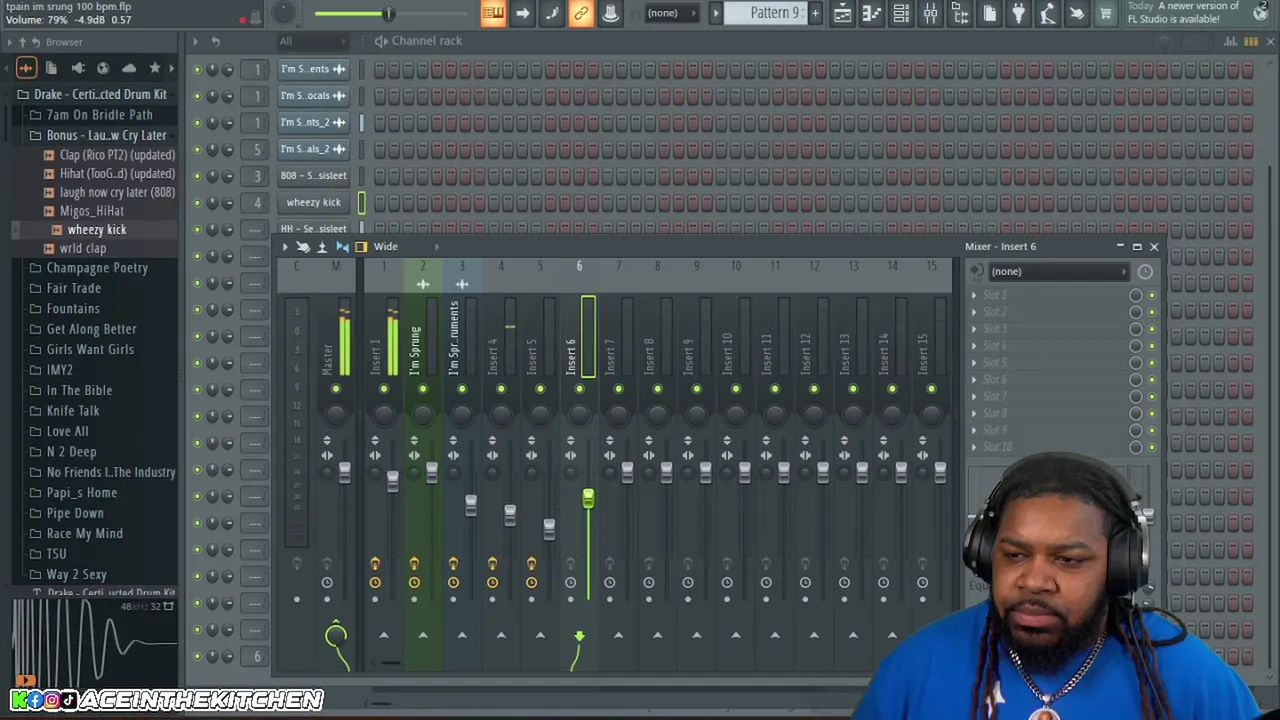Select the speaker plugin tab in Browser
The height and width of the screenshot is (720, 1280).
click(78, 68)
